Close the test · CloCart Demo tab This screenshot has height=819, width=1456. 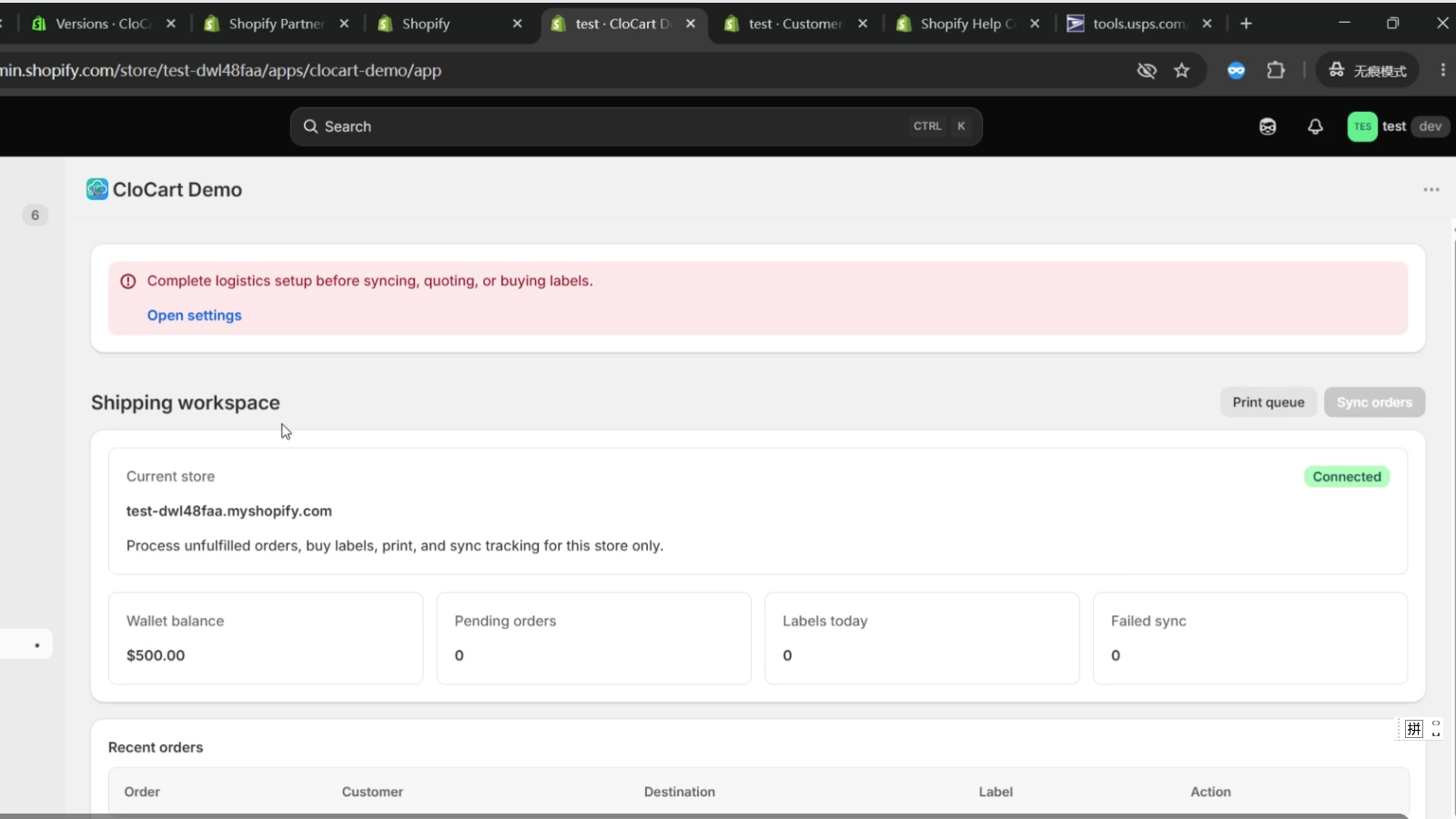(691, 24)
